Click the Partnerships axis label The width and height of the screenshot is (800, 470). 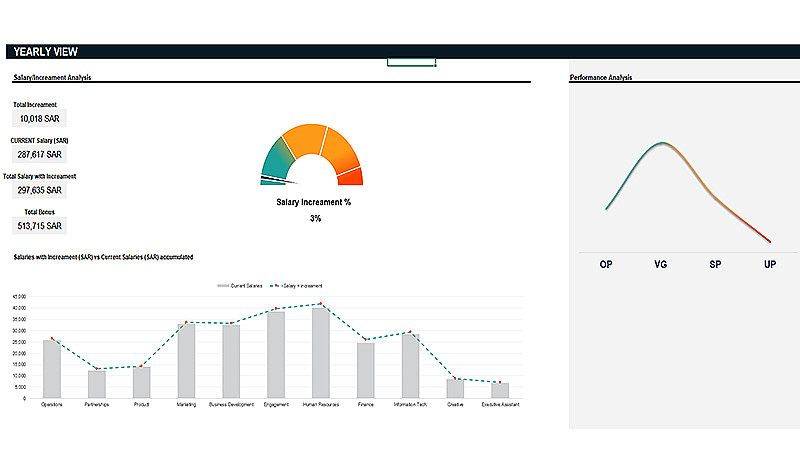point(96,404)
